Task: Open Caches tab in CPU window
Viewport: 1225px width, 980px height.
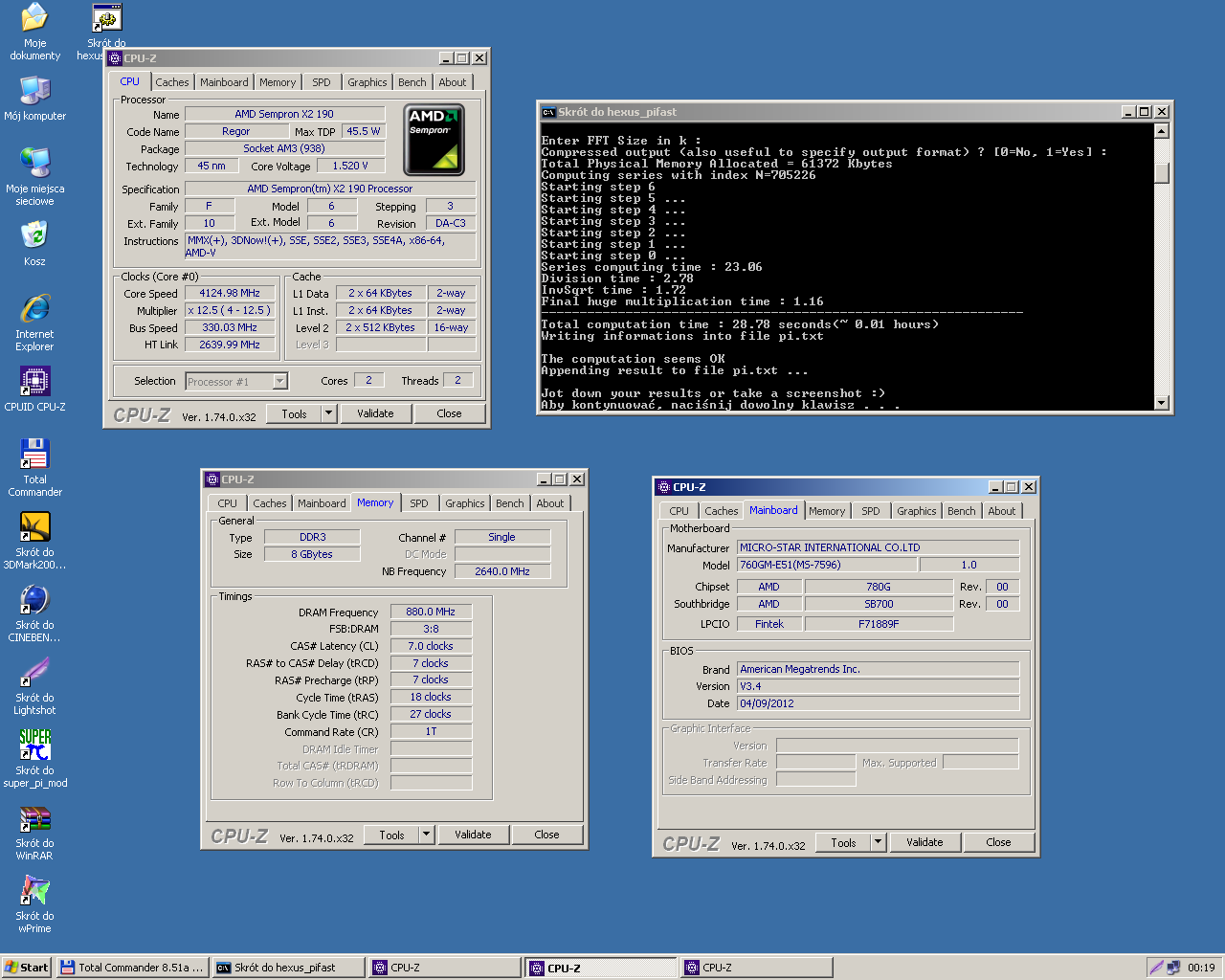Action: coord(172,82)
